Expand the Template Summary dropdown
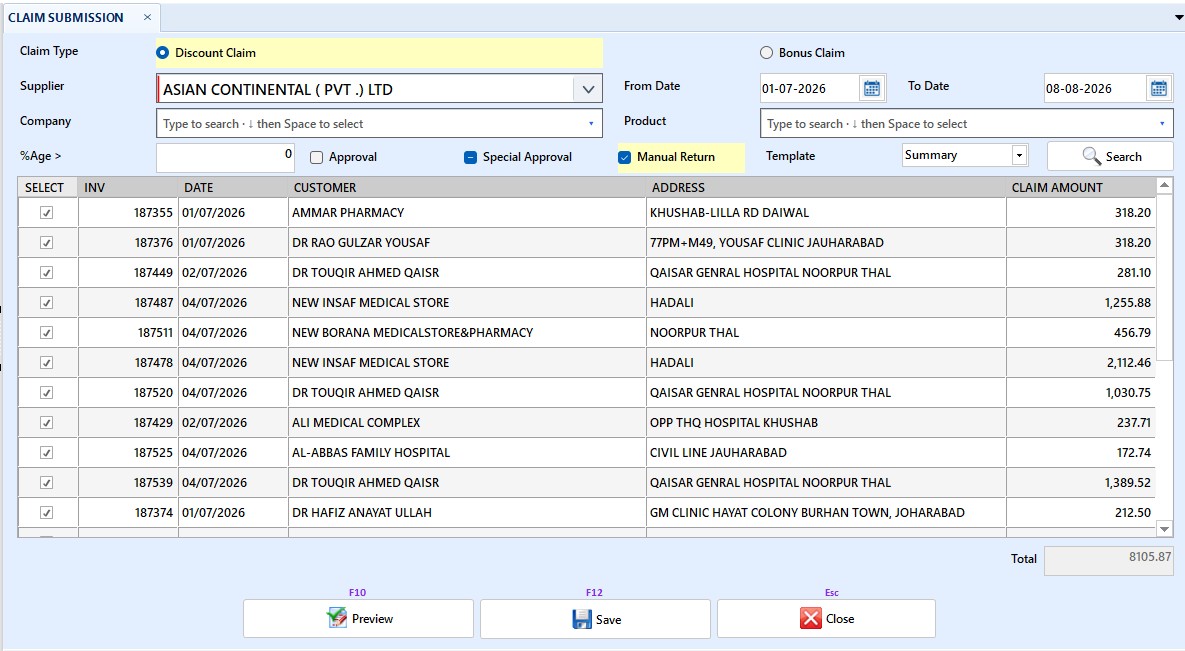 point(1019,155)
